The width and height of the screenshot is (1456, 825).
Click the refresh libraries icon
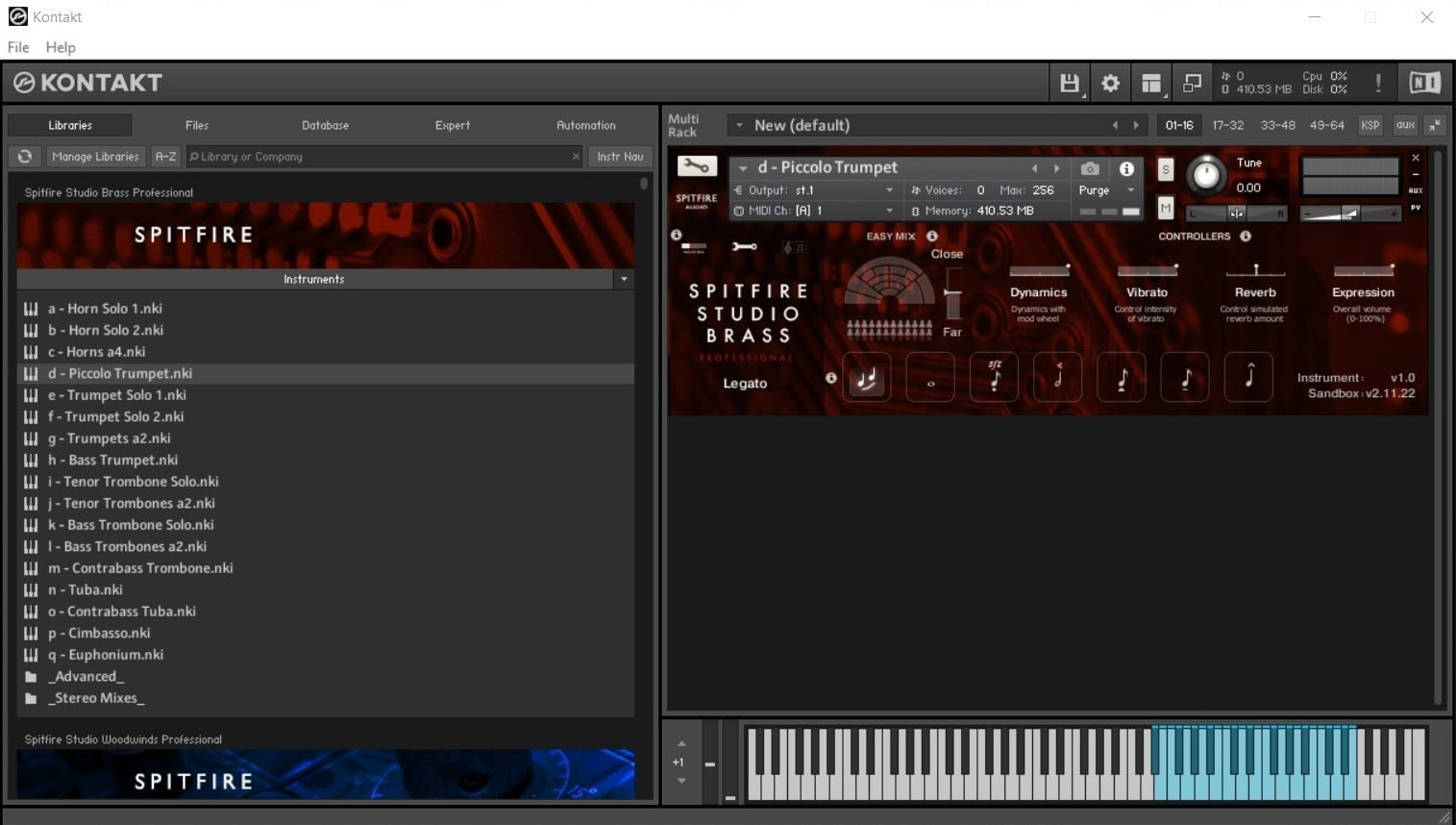tap(25, 157)
